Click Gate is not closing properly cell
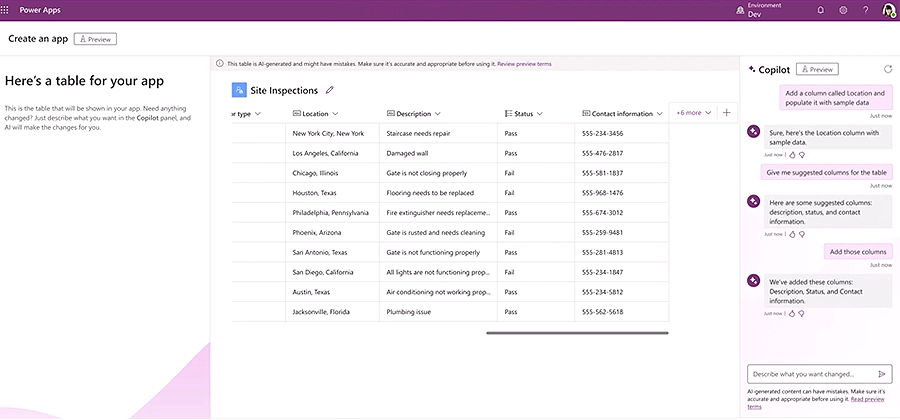Image resolution: width=900 pixels, height=420 pixels. 439,173
